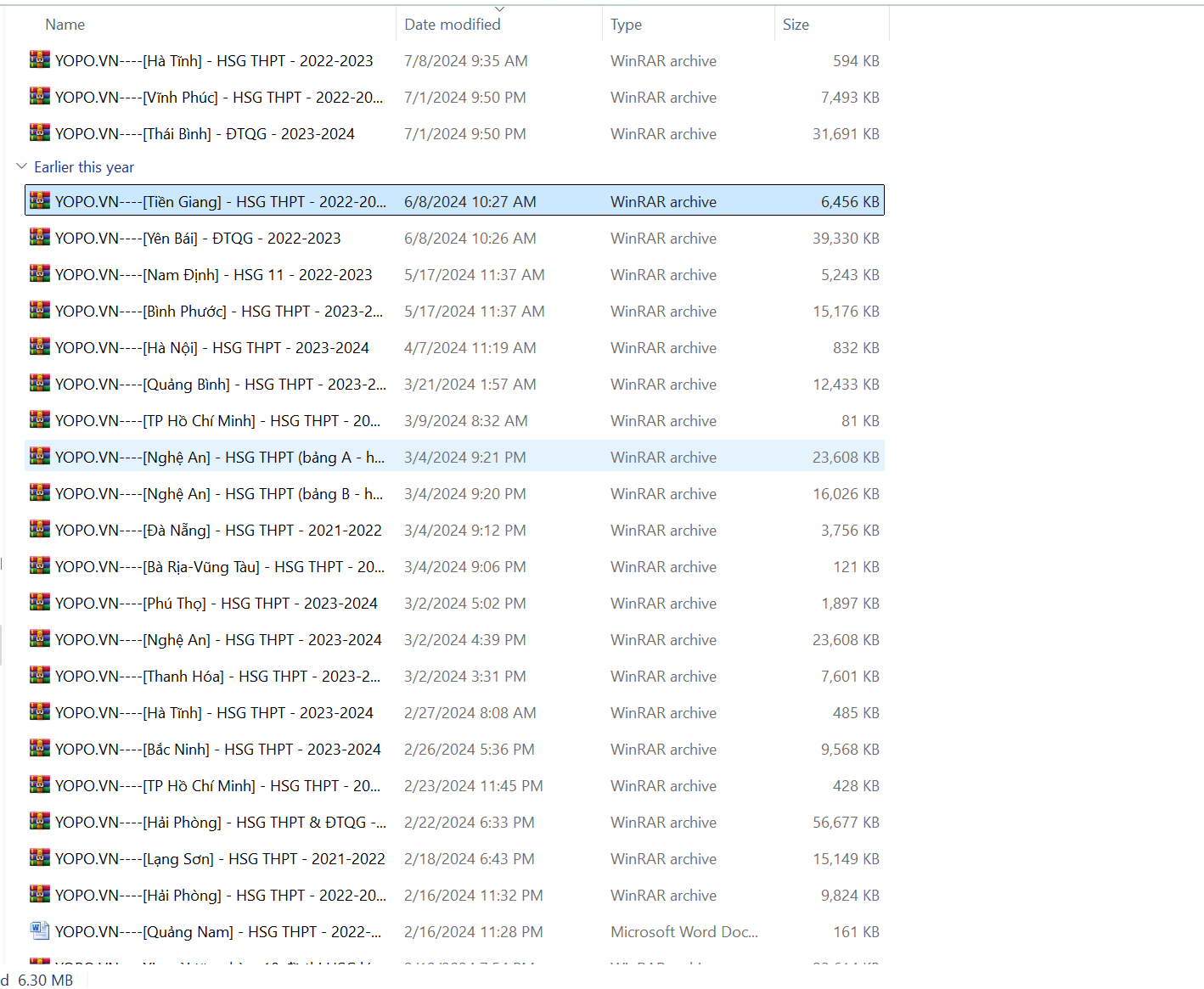Click file name Bà Rịa-Vũng Tàu HSG THPT
The image size is (1204, 989).
click(220, 567)
